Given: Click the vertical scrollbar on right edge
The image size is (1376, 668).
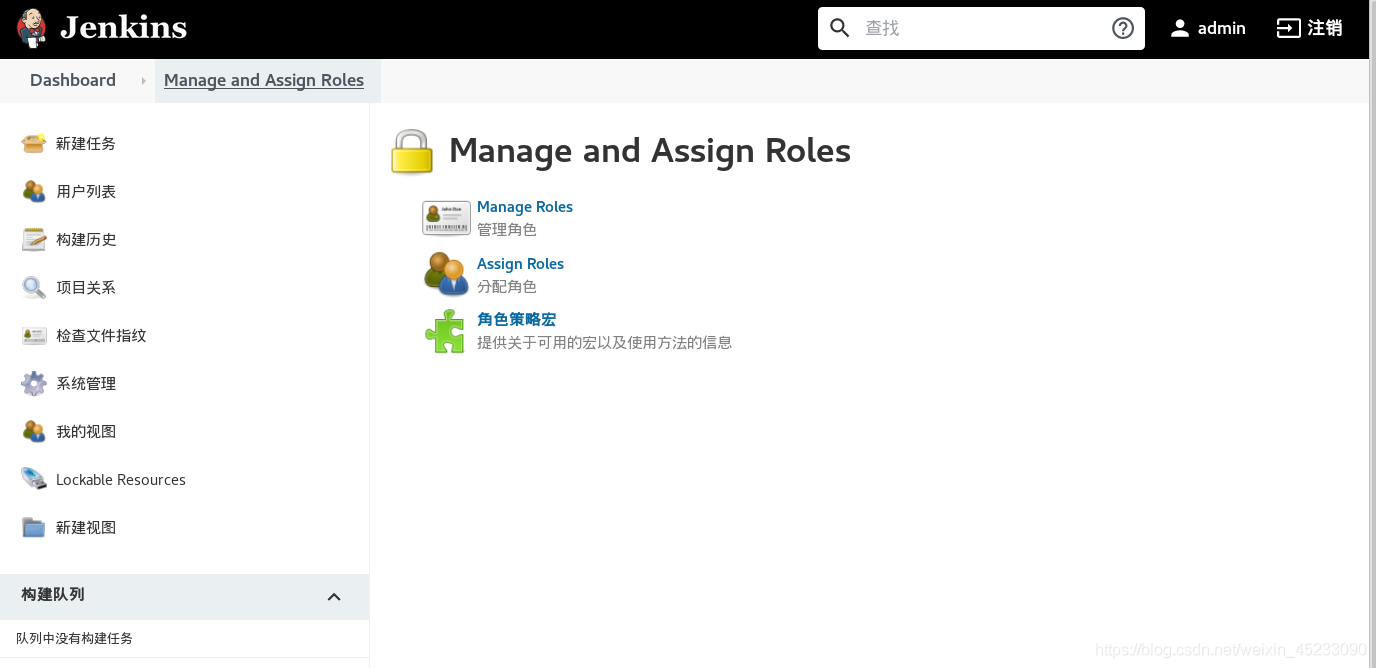Looking at the screenshot, I should click(1372, 334).
